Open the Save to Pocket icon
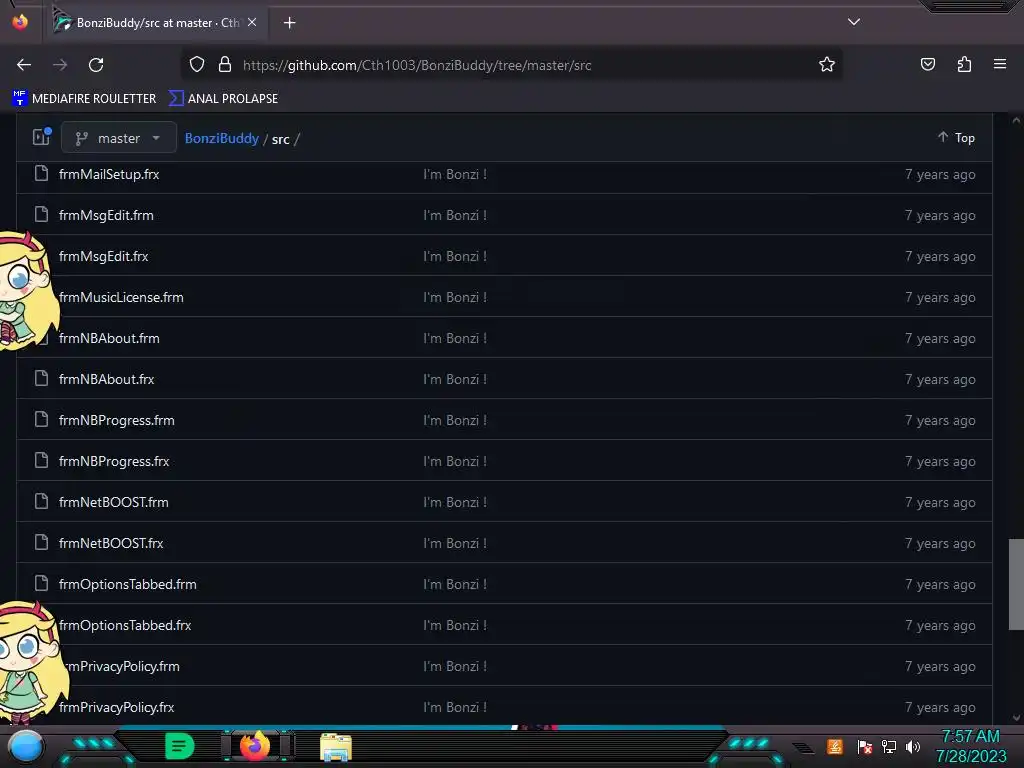 [928, 64]
